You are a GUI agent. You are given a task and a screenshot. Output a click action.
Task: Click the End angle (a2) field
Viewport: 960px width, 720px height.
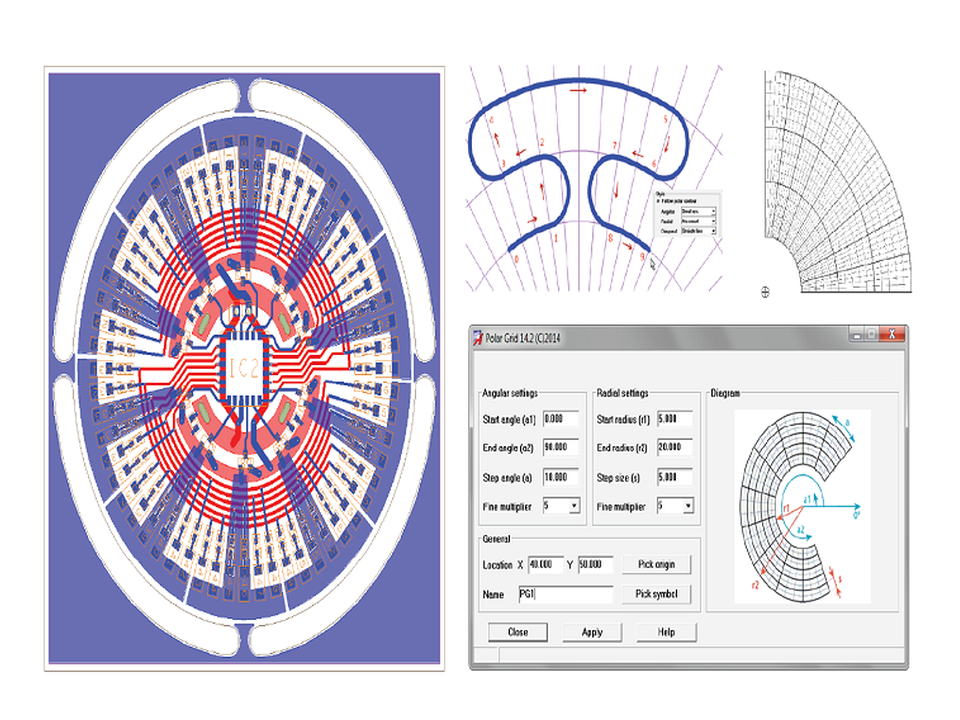point(561,448)
